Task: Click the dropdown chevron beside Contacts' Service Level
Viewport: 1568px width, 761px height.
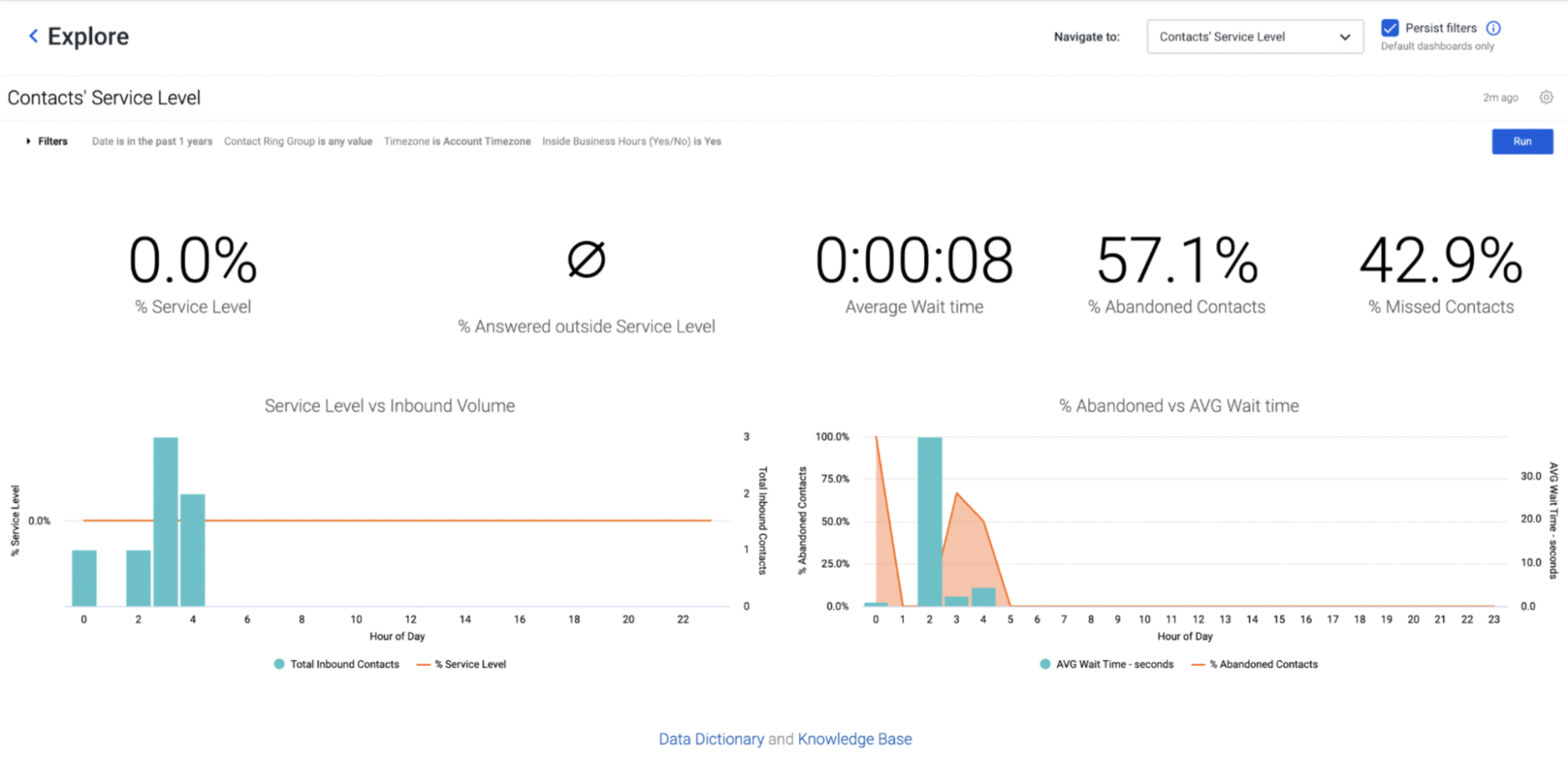Action: point(1345,37)
